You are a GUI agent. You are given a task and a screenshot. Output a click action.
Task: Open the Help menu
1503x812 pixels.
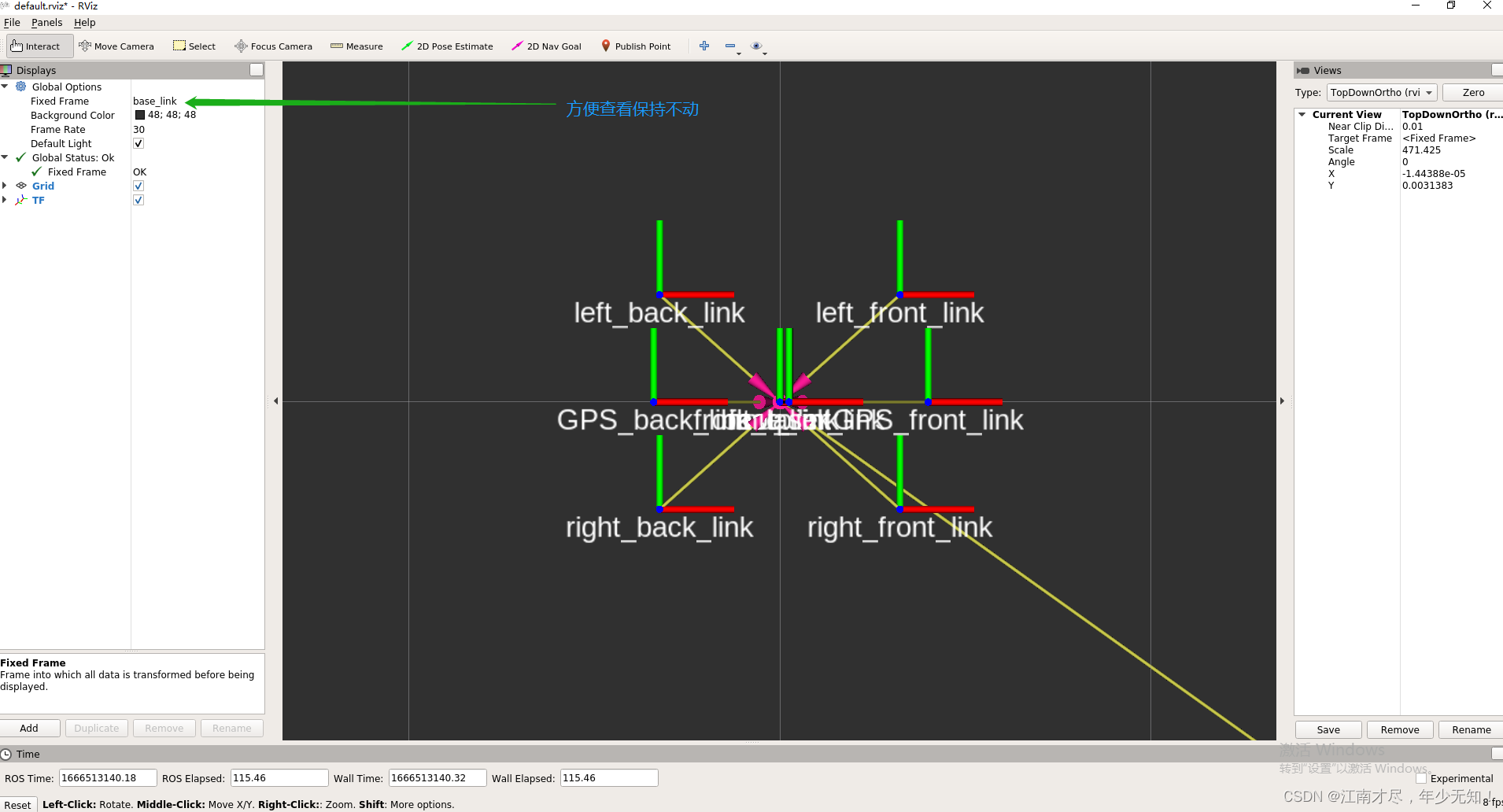(84, 22)
